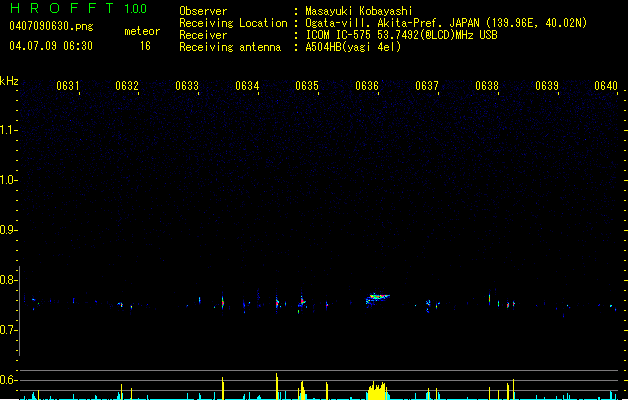The width and height of the screenshot is (629, 400).
Task: Click the 'Receiver' field label
Action: [203, 35]
